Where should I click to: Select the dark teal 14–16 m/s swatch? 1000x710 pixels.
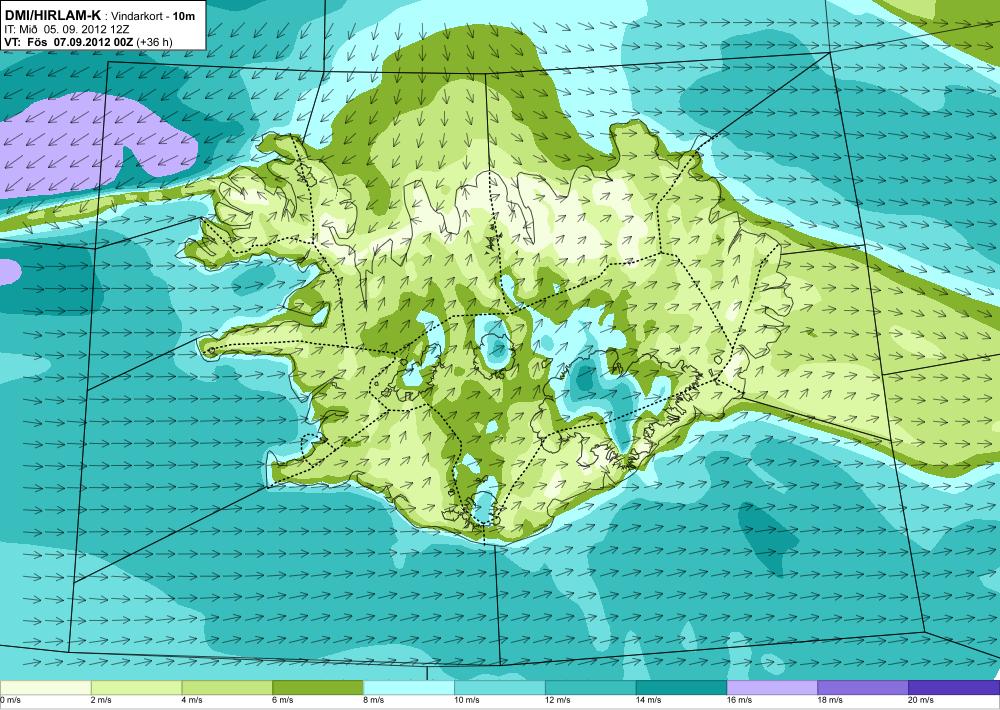(x=681, y=688)
